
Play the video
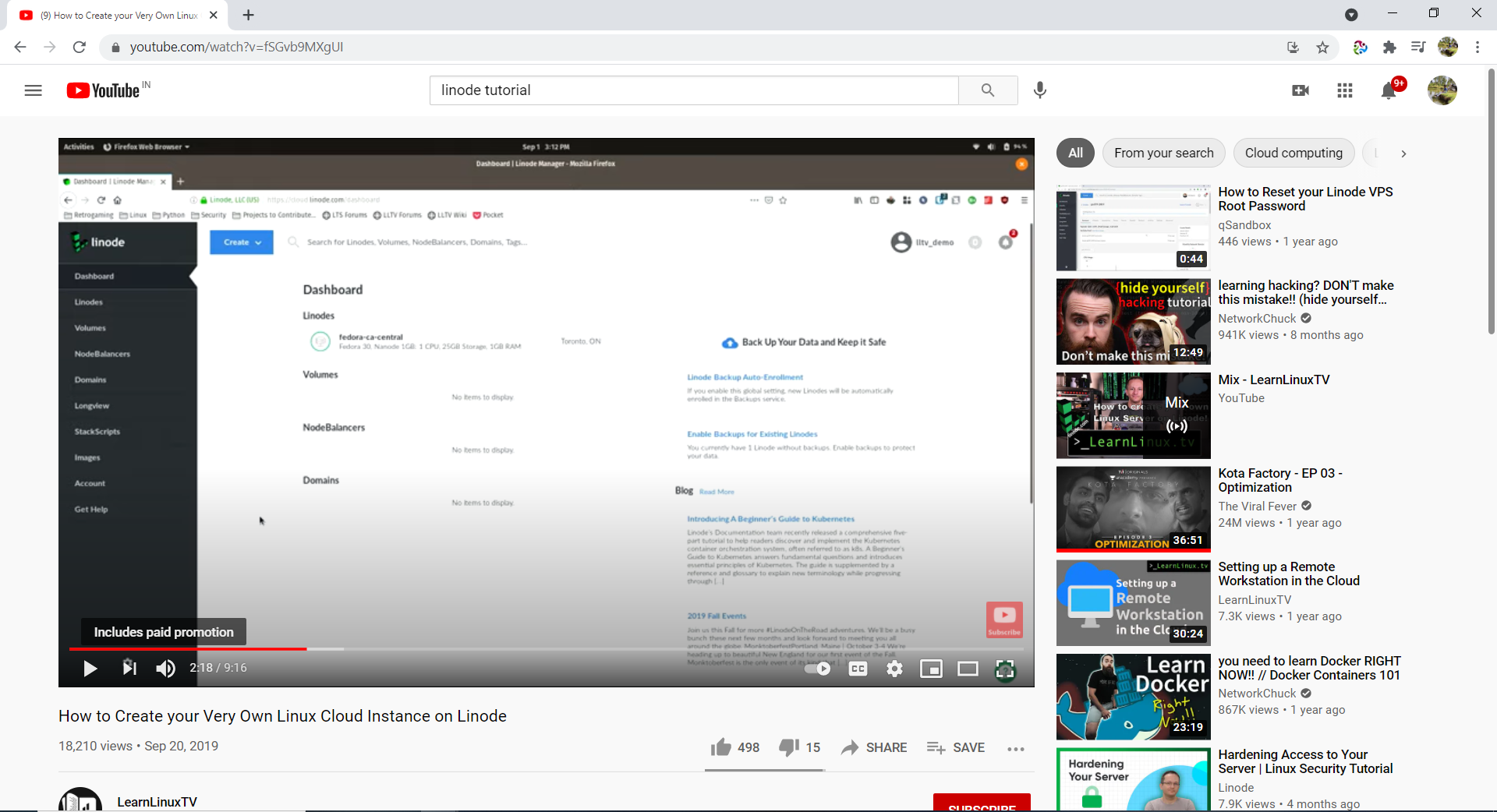pos(90,668)
